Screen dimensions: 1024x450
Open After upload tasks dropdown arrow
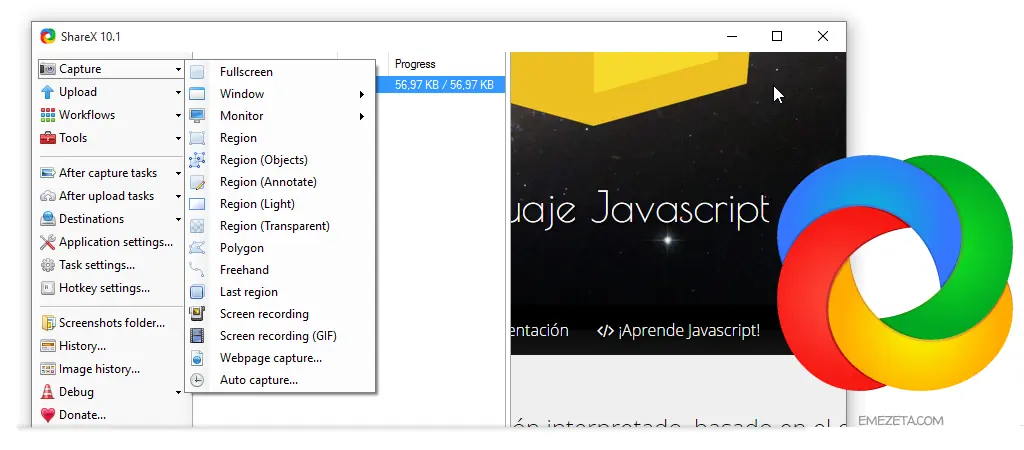[178, 197]
